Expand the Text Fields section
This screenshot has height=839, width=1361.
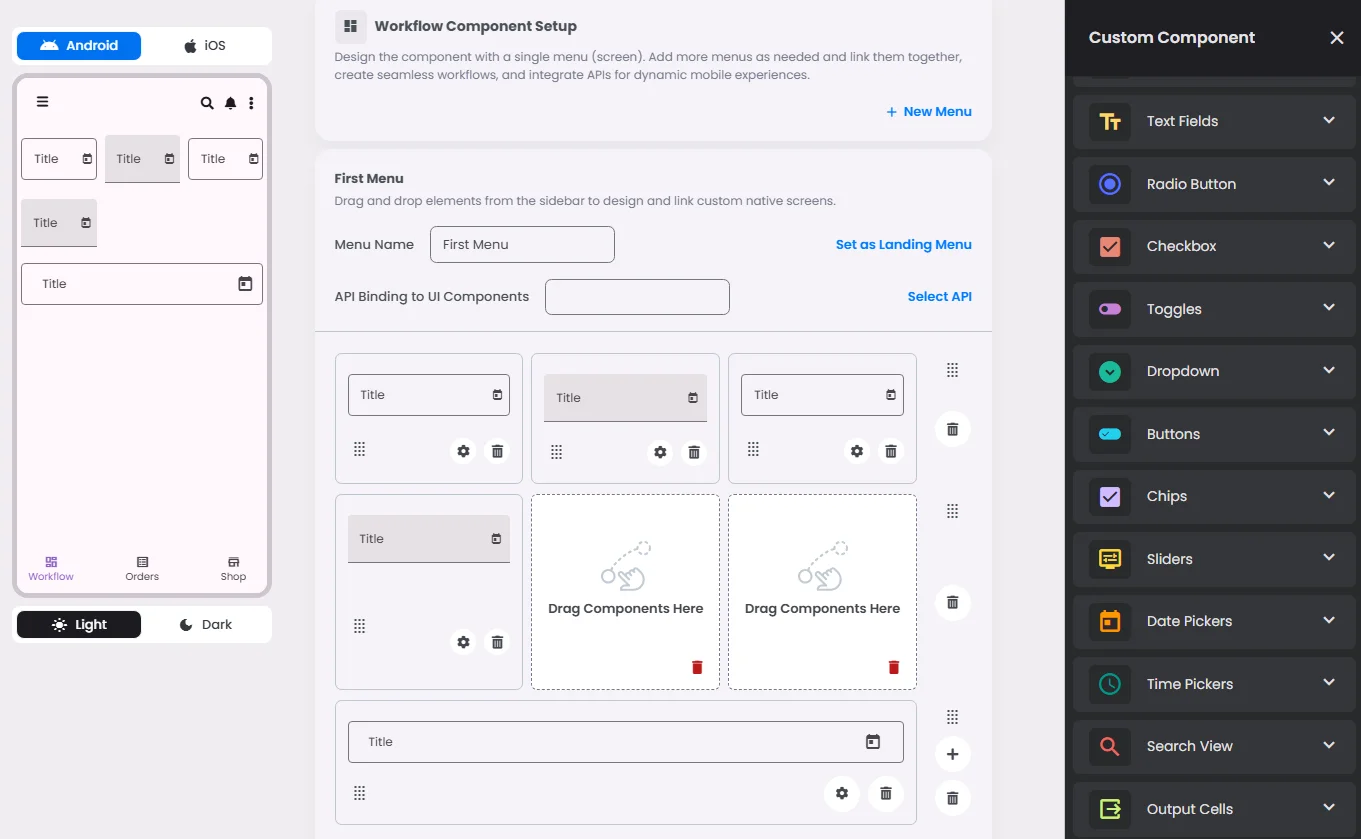1216,121
